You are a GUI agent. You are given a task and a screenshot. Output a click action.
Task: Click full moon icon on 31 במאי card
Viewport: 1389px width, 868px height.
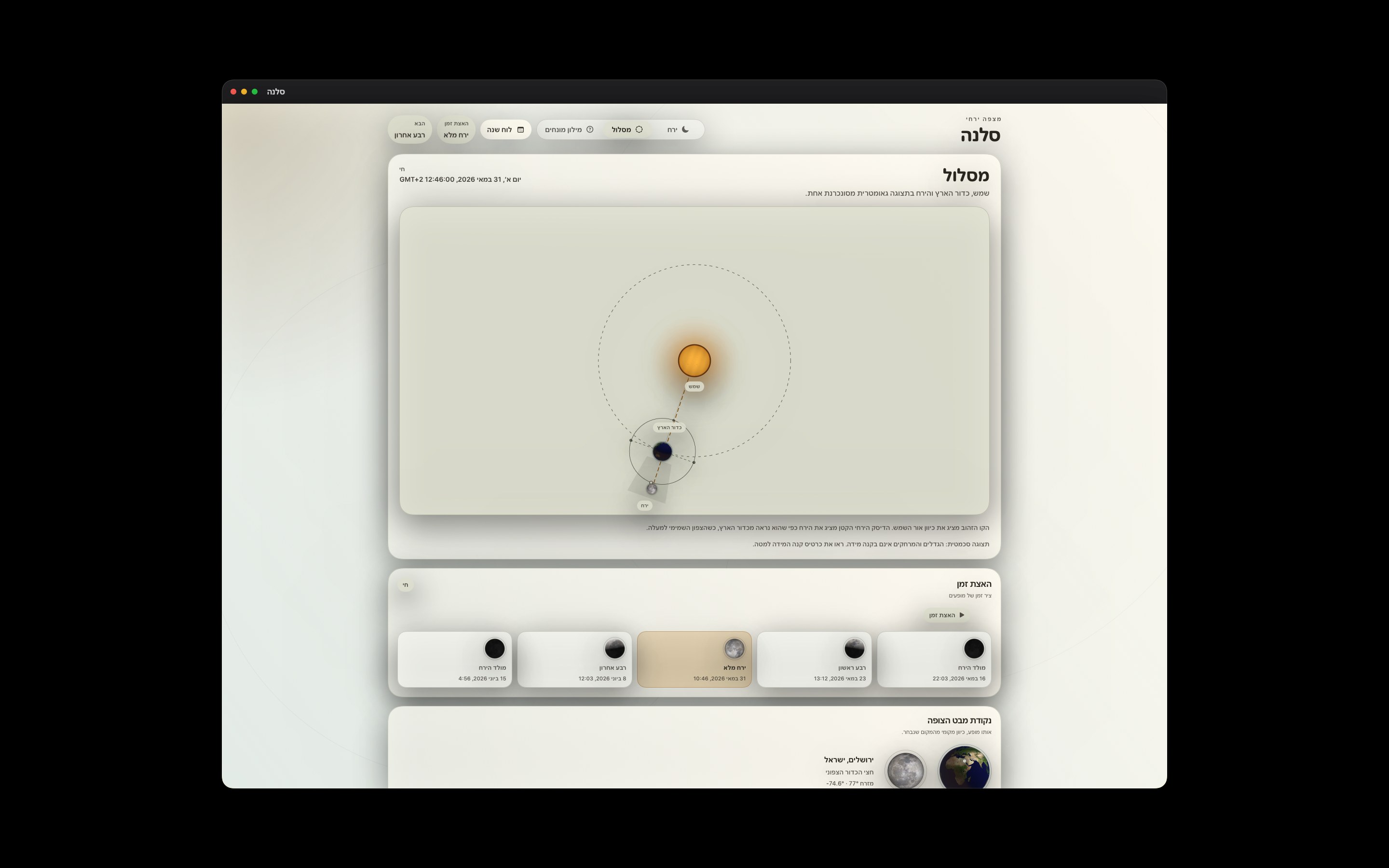pos(734,649)
